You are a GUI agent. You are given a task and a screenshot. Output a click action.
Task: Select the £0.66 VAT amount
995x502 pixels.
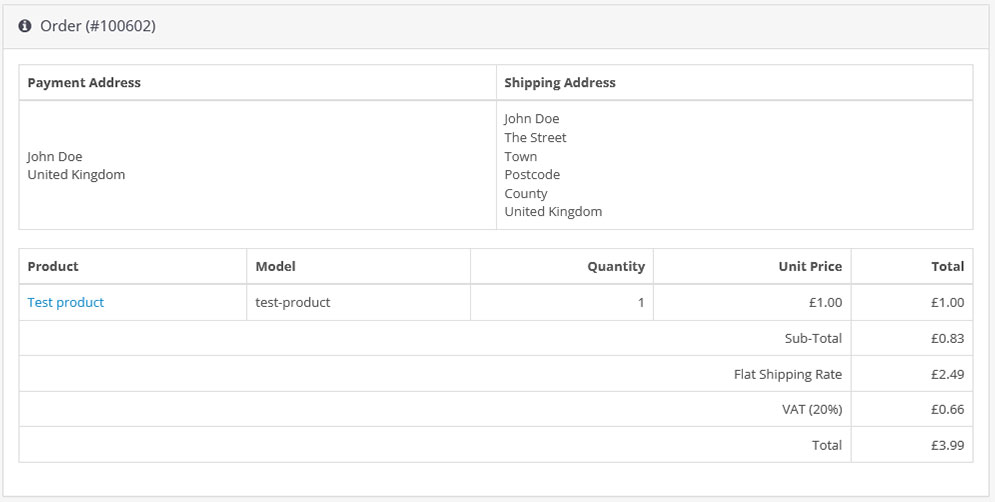(947, 409)
